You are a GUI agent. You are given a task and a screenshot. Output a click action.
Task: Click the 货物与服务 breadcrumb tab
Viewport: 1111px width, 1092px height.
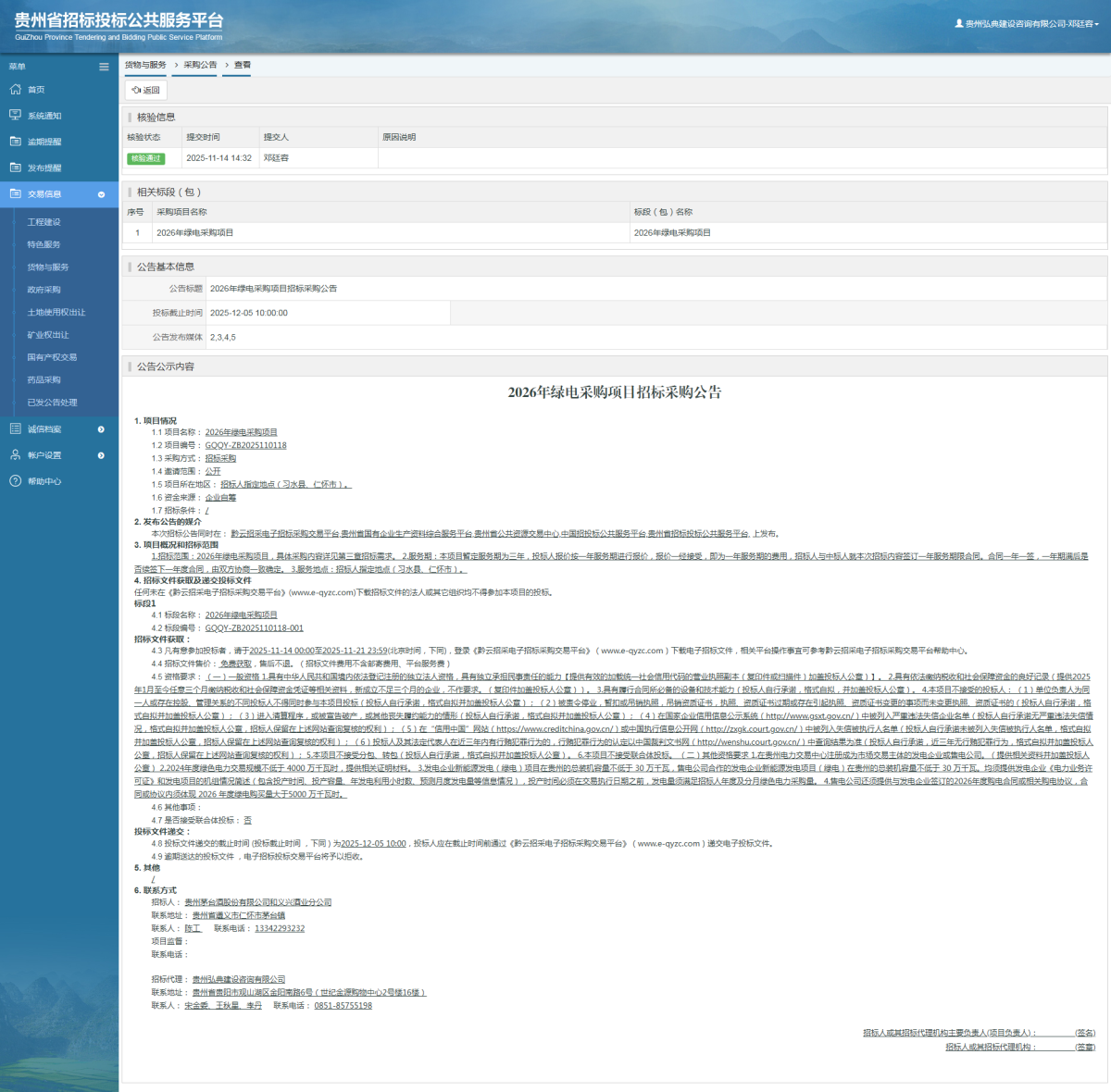click(145, 65)
